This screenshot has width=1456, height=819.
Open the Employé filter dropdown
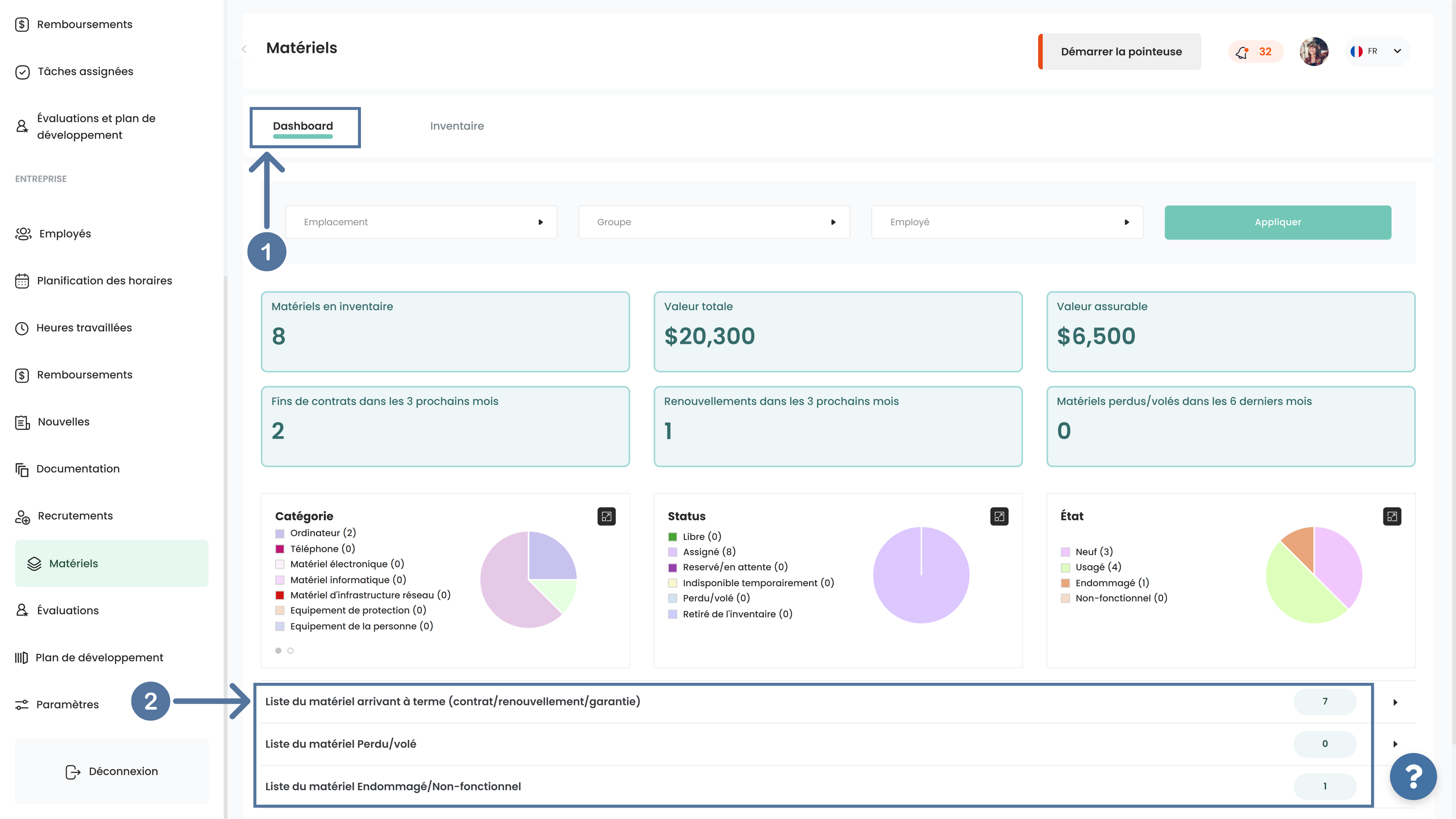(x=1007, y=222)
